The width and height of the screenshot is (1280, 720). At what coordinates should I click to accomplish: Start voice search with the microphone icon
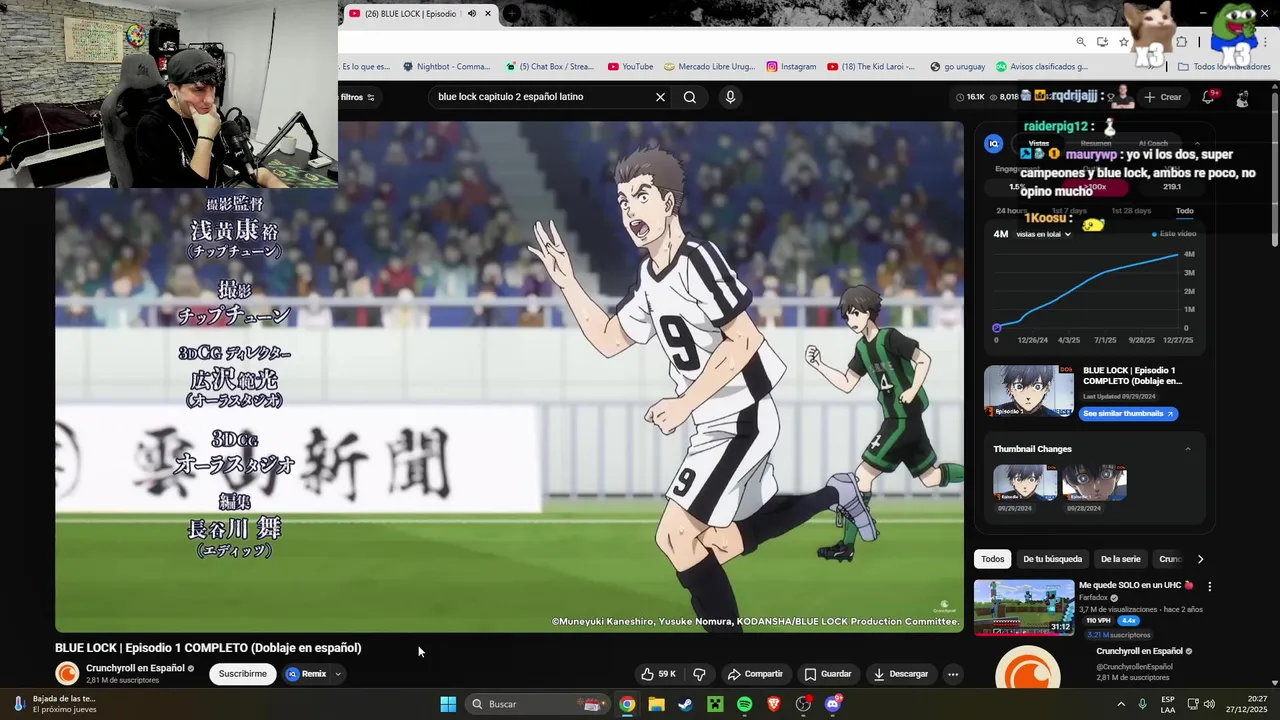730,97
